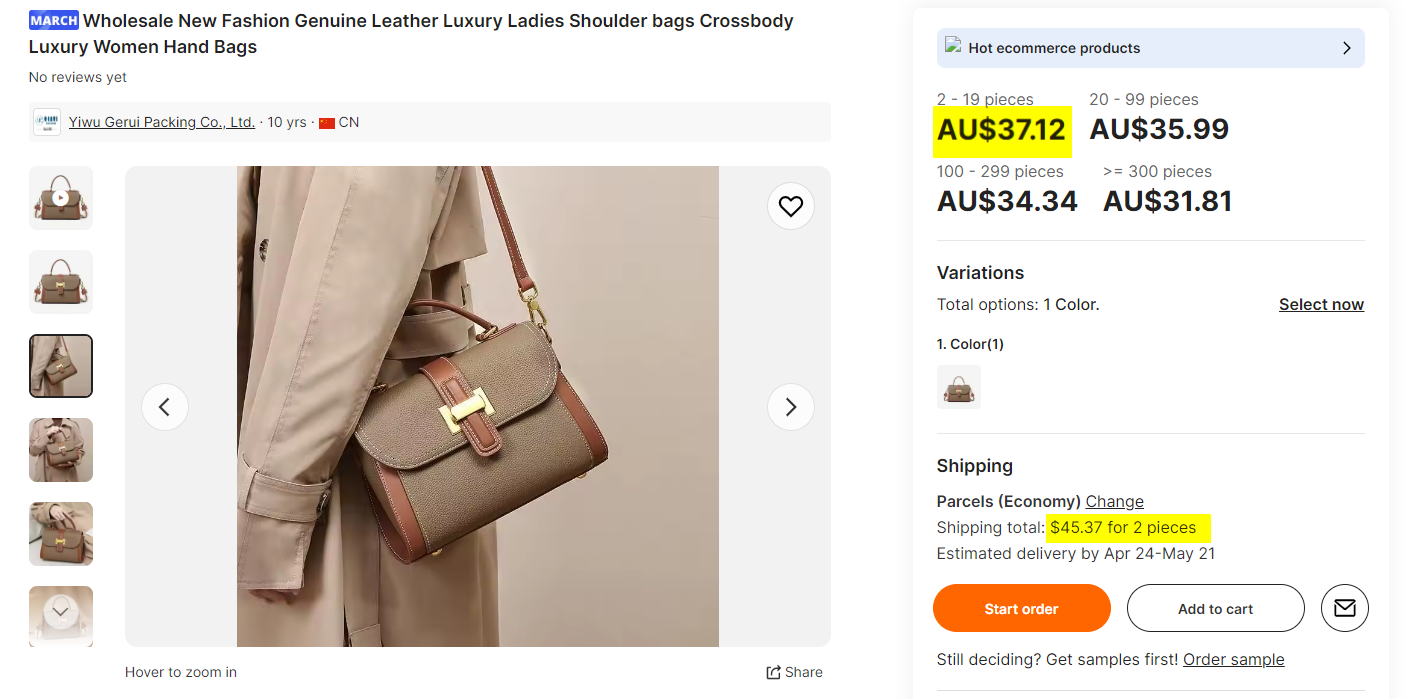This screenshot has width=1423, height=699.
Task: Click the China flag icon
Action: tap(327, 123)
